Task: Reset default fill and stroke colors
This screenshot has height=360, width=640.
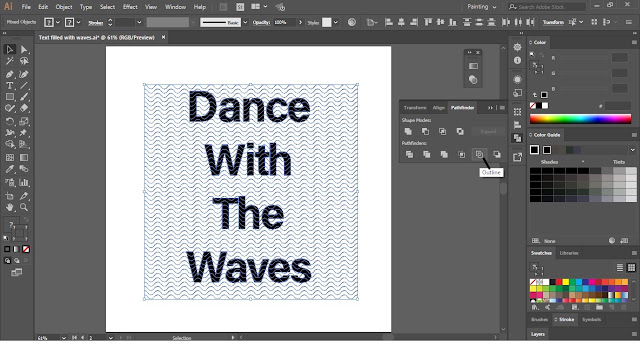Action: [6, 238]
